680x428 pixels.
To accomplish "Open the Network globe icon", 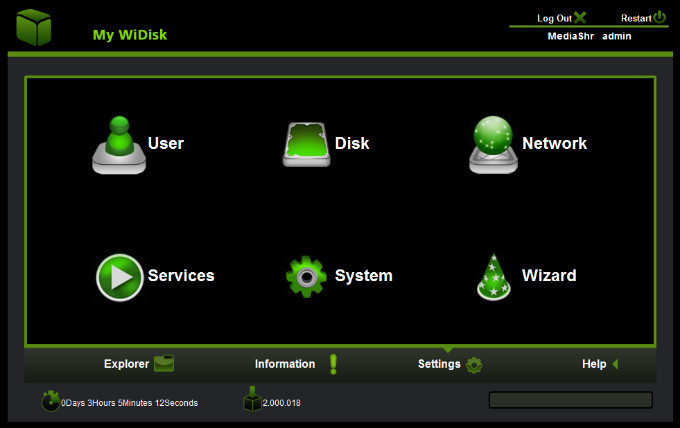I will [x=493, y=145].
